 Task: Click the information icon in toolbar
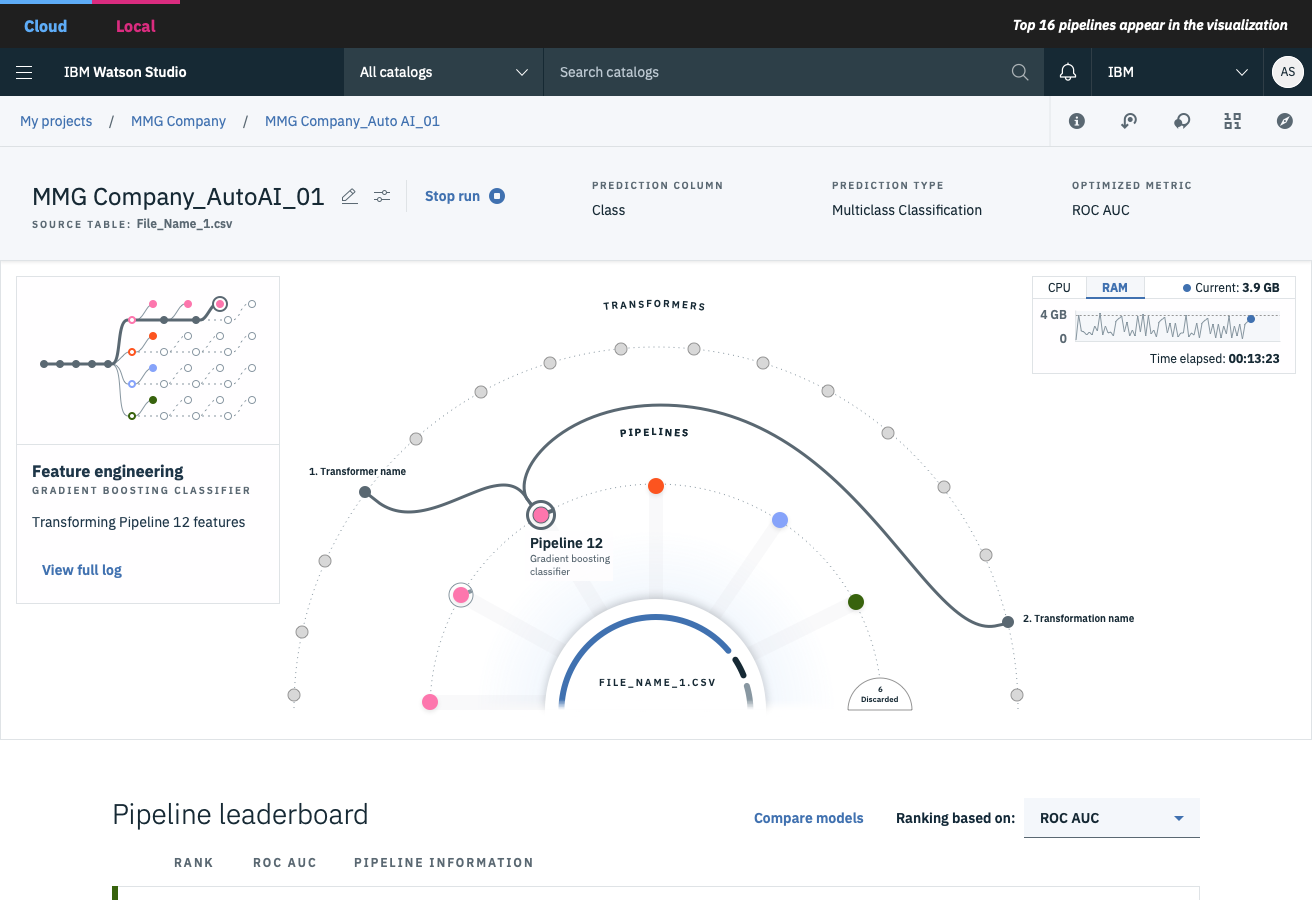pyautogui.click(x=1077, y=121)
